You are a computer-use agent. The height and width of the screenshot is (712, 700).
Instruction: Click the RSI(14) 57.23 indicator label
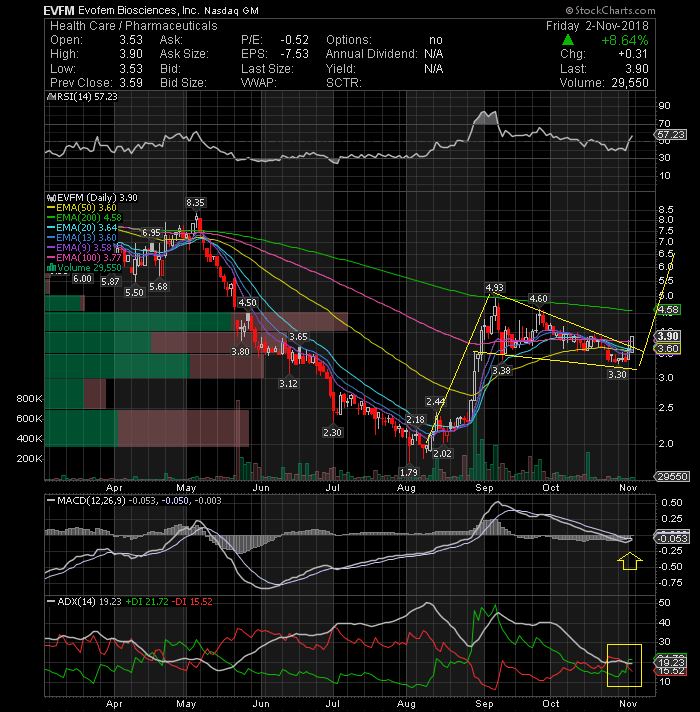point(82,97)
